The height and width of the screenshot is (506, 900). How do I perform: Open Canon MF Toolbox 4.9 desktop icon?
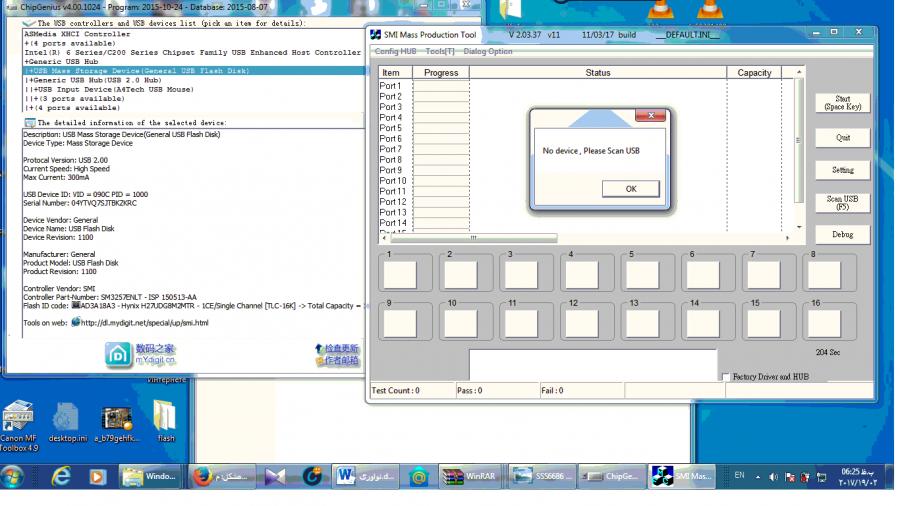coord(18,426)
